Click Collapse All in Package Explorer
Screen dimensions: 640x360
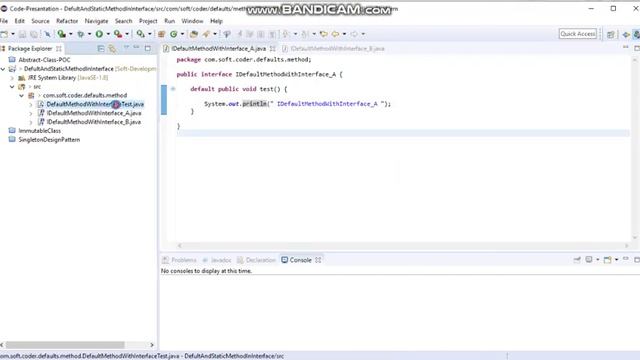tap(101, 49)
